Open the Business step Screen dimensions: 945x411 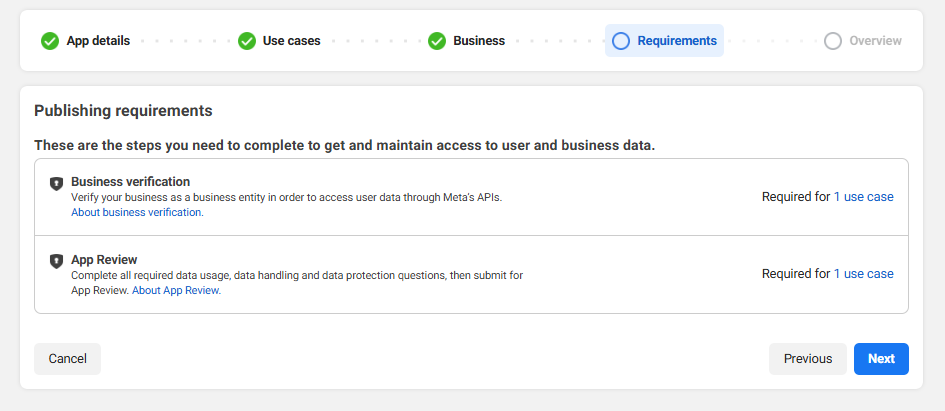click(479, 41)
